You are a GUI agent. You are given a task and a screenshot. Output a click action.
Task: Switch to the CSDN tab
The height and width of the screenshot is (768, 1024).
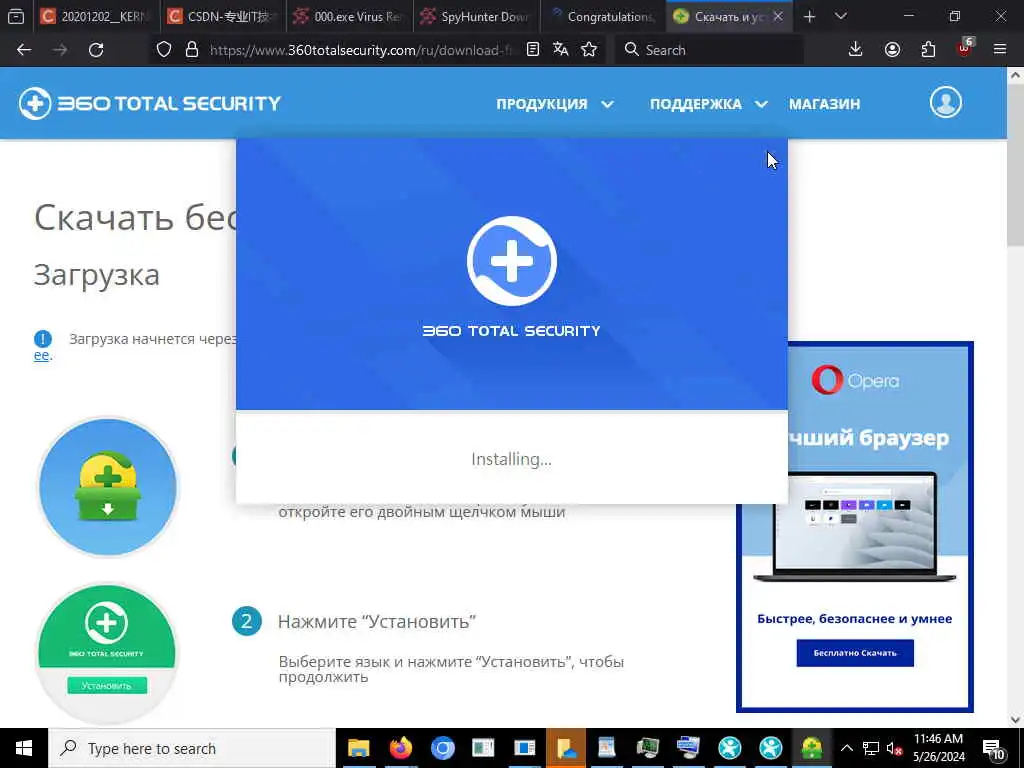[x=223, y=16]
